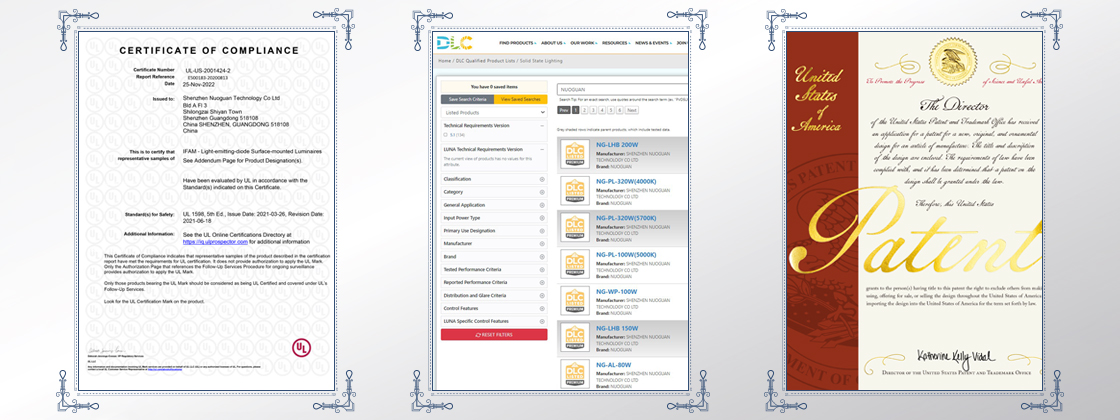This screenshot has width=1120, height=420.
Task: Expand the Primary Use Designation filter
Action: pyautogui.click(x=542, y=231)
